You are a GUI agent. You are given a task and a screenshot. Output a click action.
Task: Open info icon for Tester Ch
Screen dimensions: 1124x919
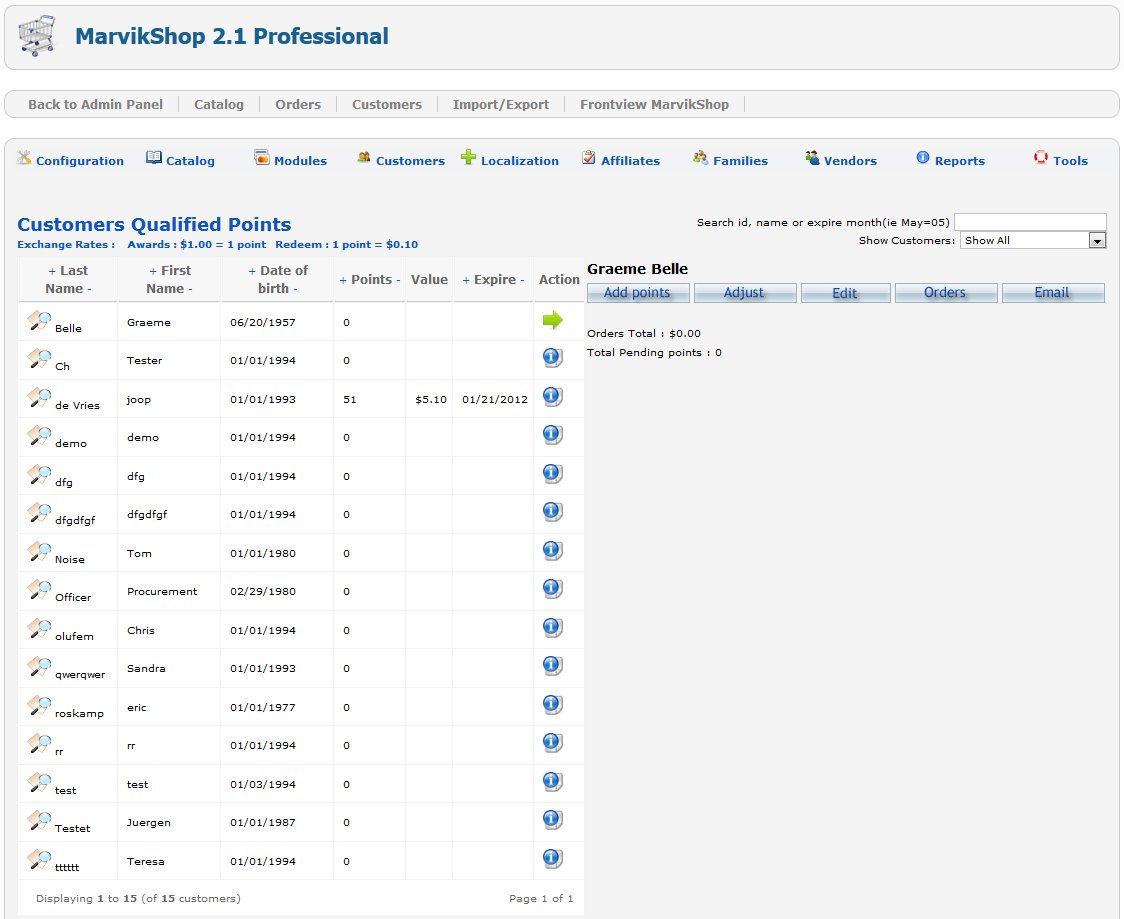552,358
